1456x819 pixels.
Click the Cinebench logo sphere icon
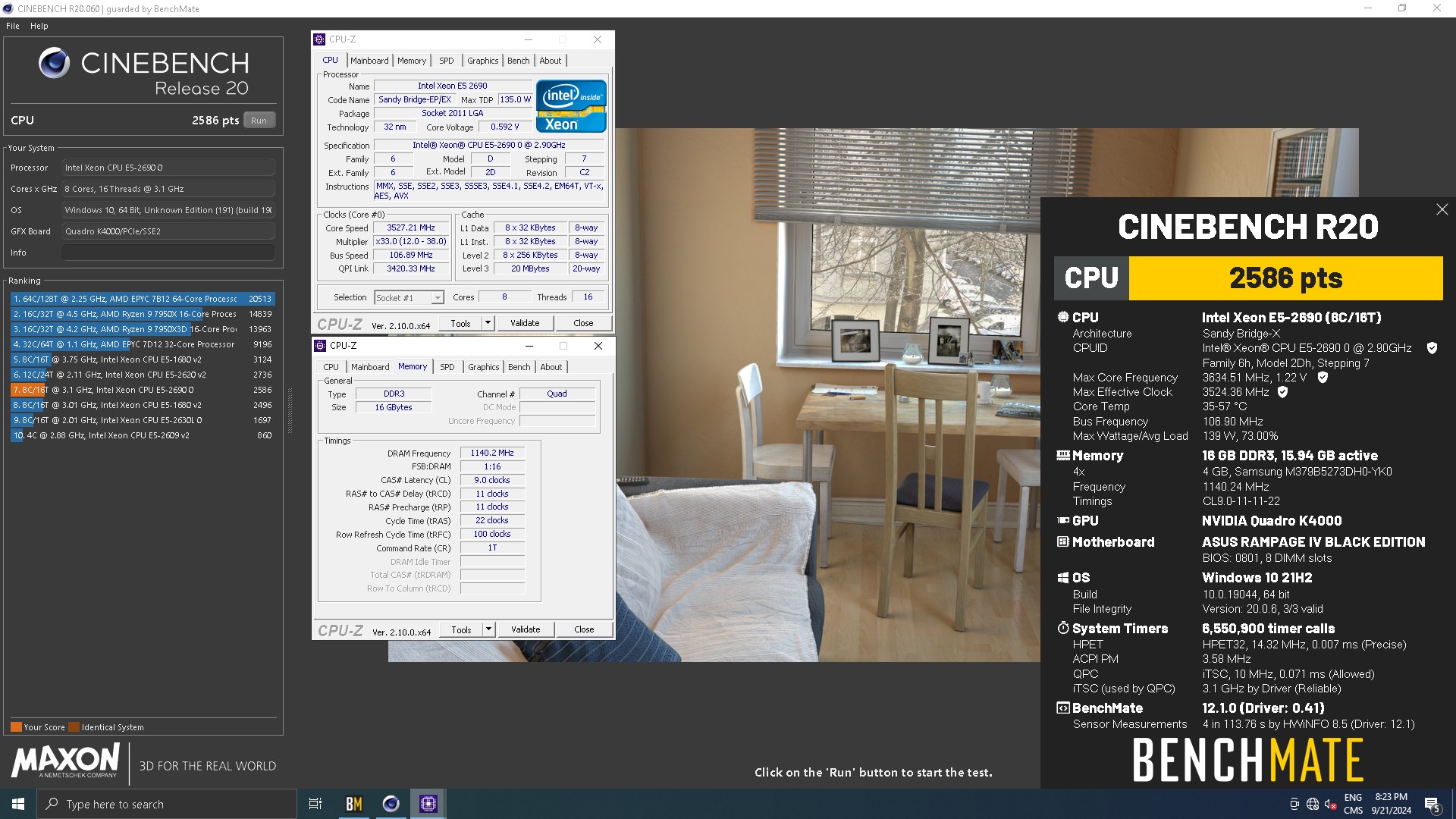click(x=55, y=63)
